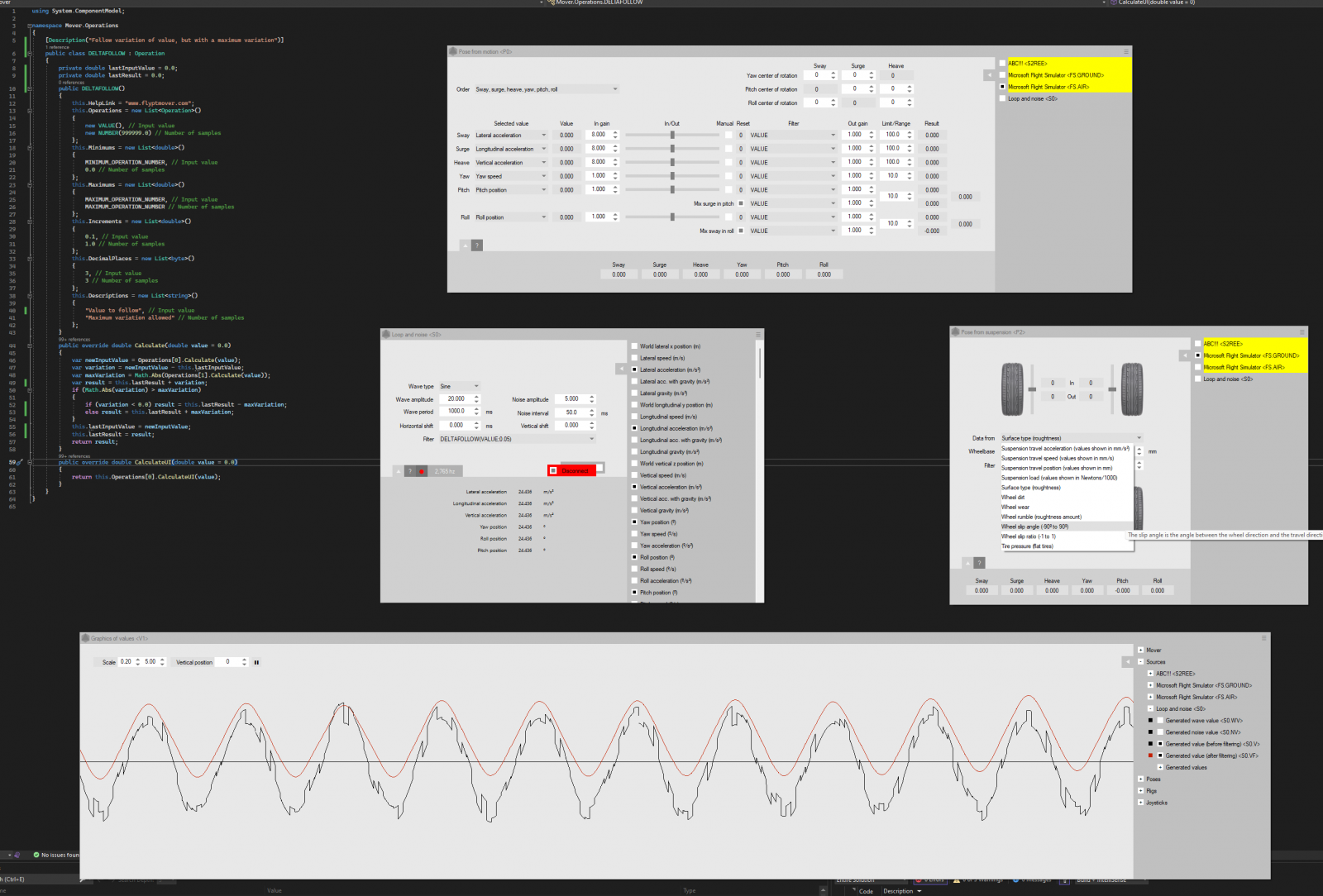
Task: Enable the World lateral x position checkbox
Action: pyautogui.click(x=634, y=346)
